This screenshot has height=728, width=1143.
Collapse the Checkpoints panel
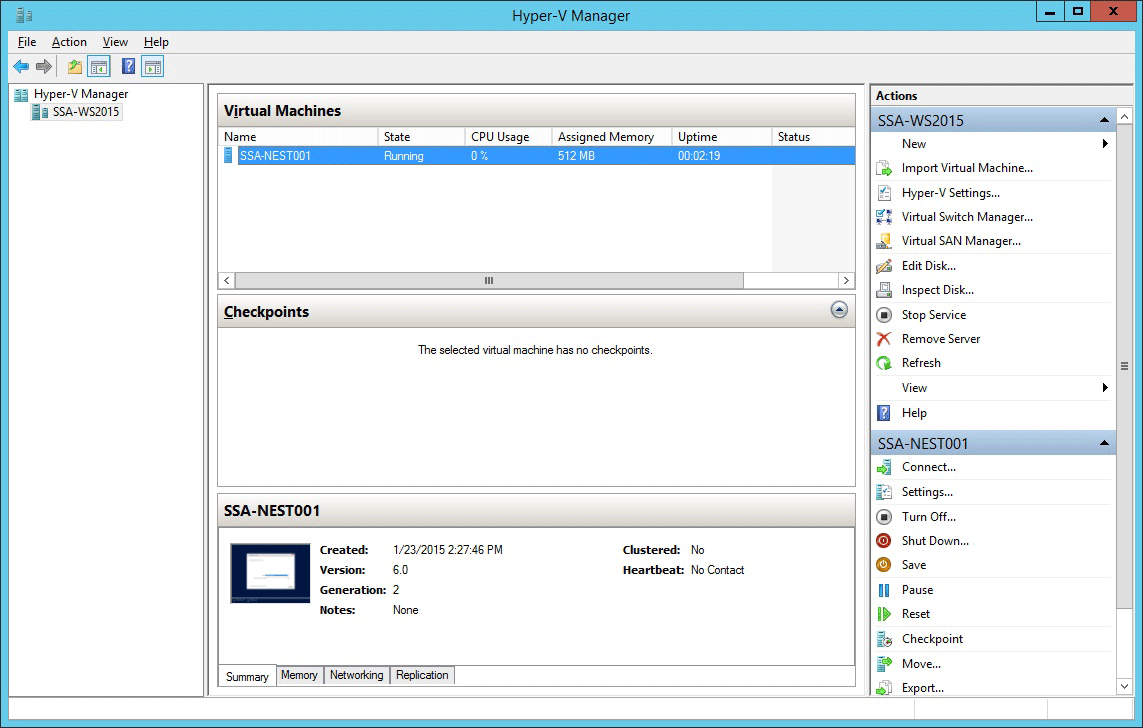[839, 310]
